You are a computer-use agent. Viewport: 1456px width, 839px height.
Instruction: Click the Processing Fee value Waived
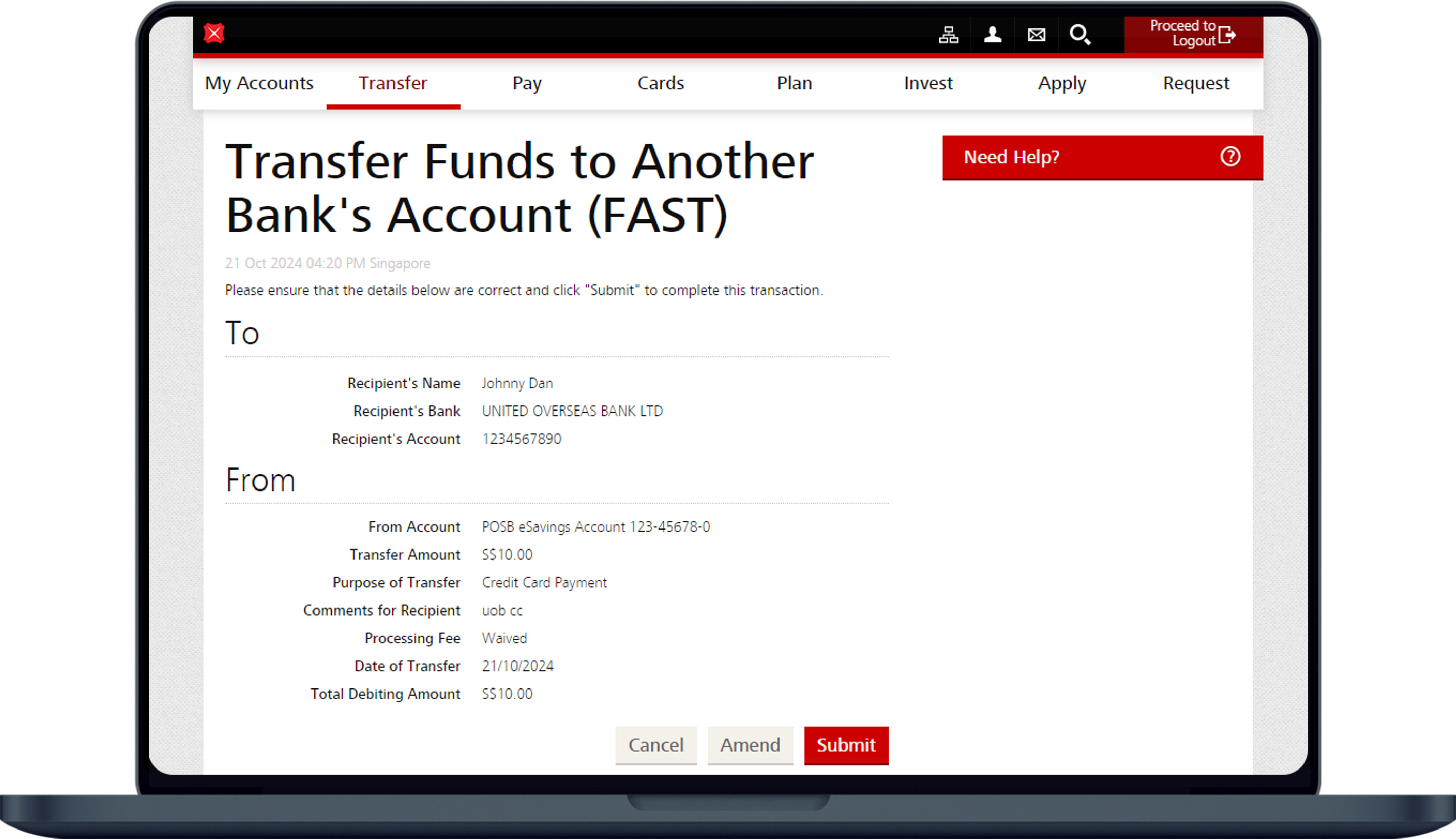504,638
